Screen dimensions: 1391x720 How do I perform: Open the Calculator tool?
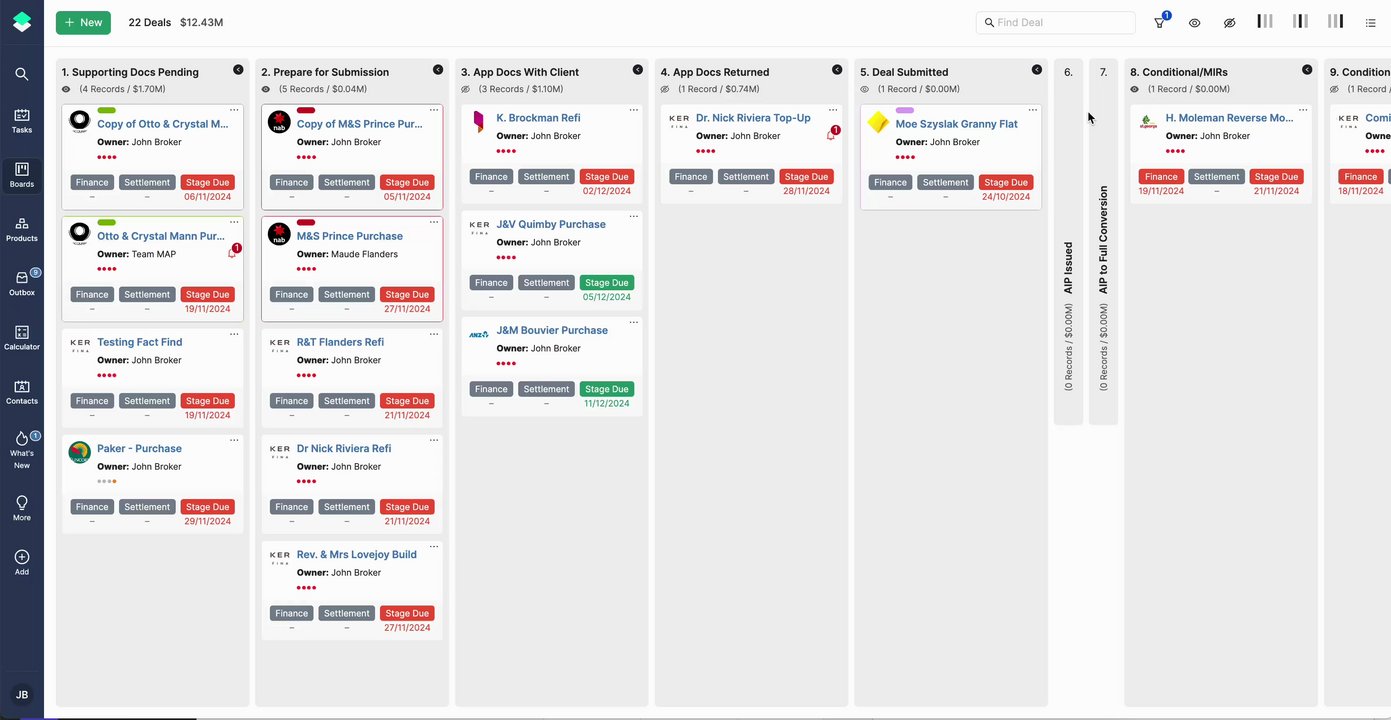tap(22, 337)
